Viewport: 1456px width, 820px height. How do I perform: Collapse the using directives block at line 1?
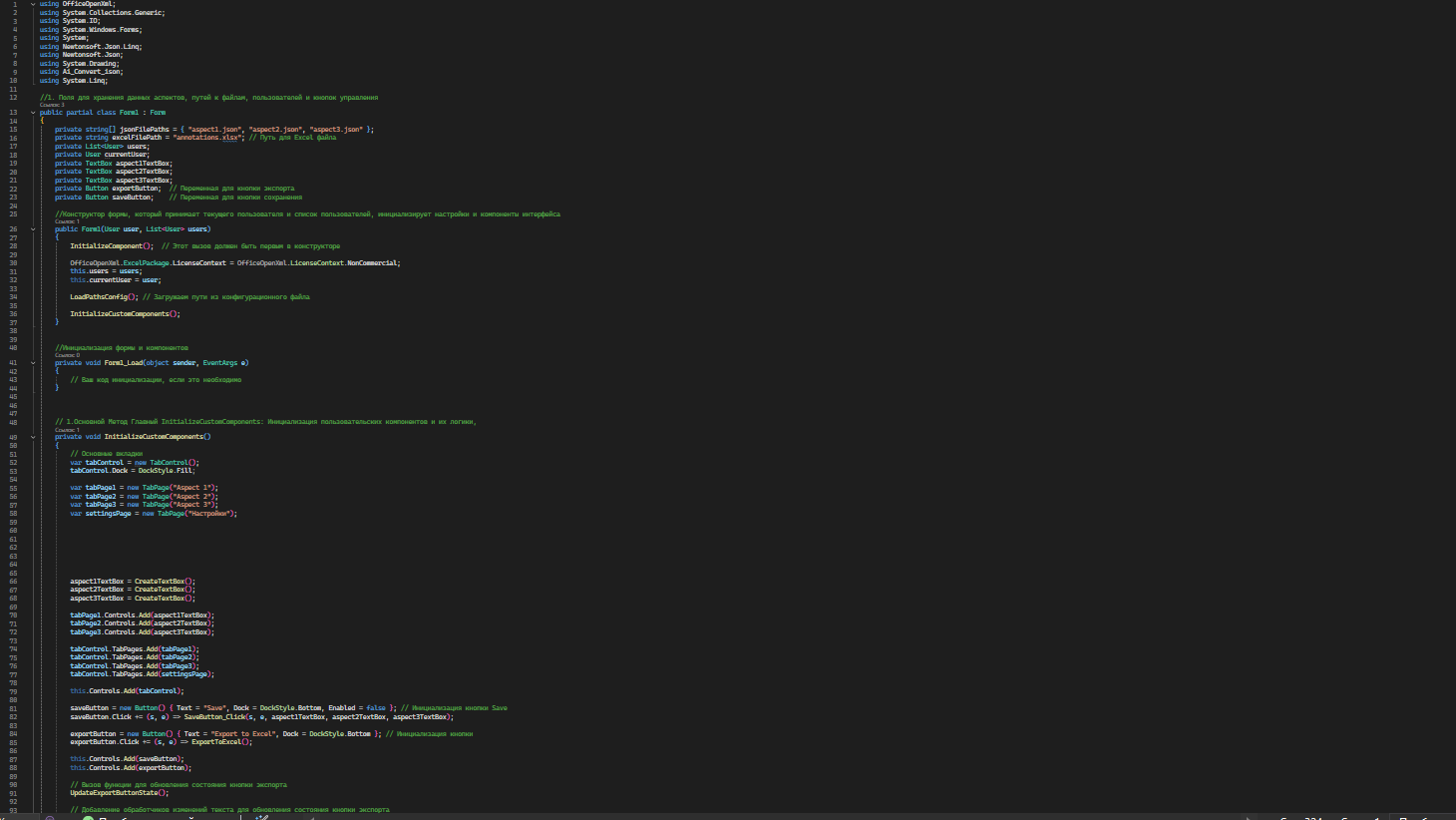click(33, 4)
